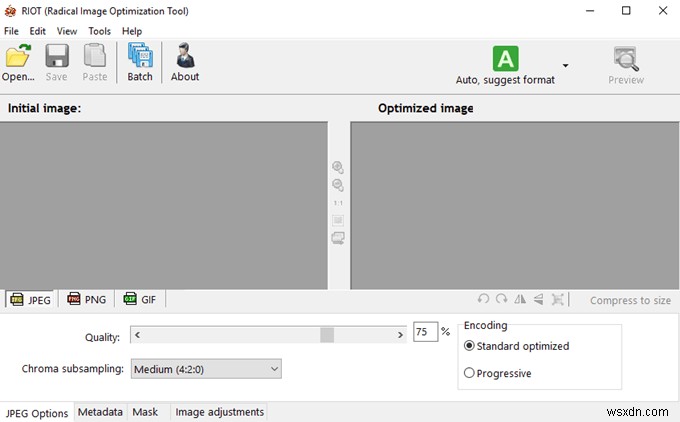
Task: Click the Optimized image preview pane
Action: coord(515,205)
